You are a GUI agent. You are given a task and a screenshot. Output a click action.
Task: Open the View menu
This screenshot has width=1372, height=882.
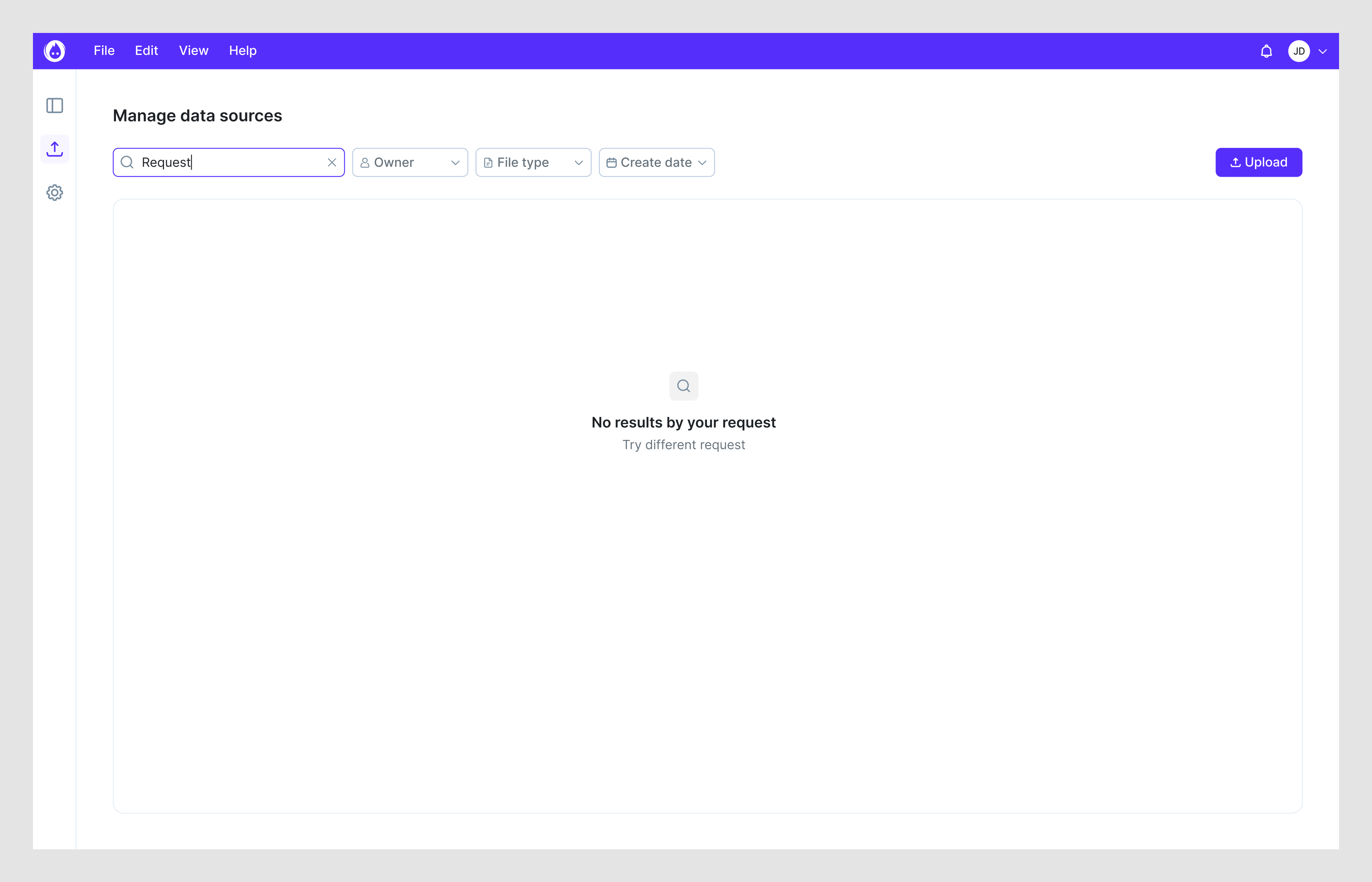194,51
